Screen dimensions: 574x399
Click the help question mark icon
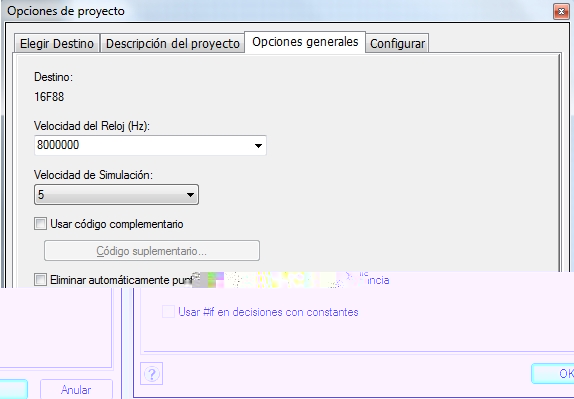[x=152, y=374]
